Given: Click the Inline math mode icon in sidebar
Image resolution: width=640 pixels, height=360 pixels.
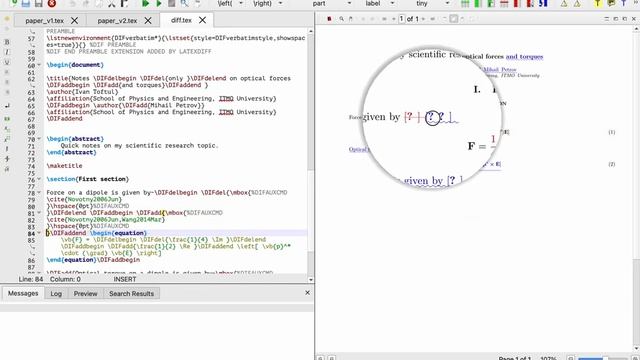Looking at the screenshot, I should (7, 119).
